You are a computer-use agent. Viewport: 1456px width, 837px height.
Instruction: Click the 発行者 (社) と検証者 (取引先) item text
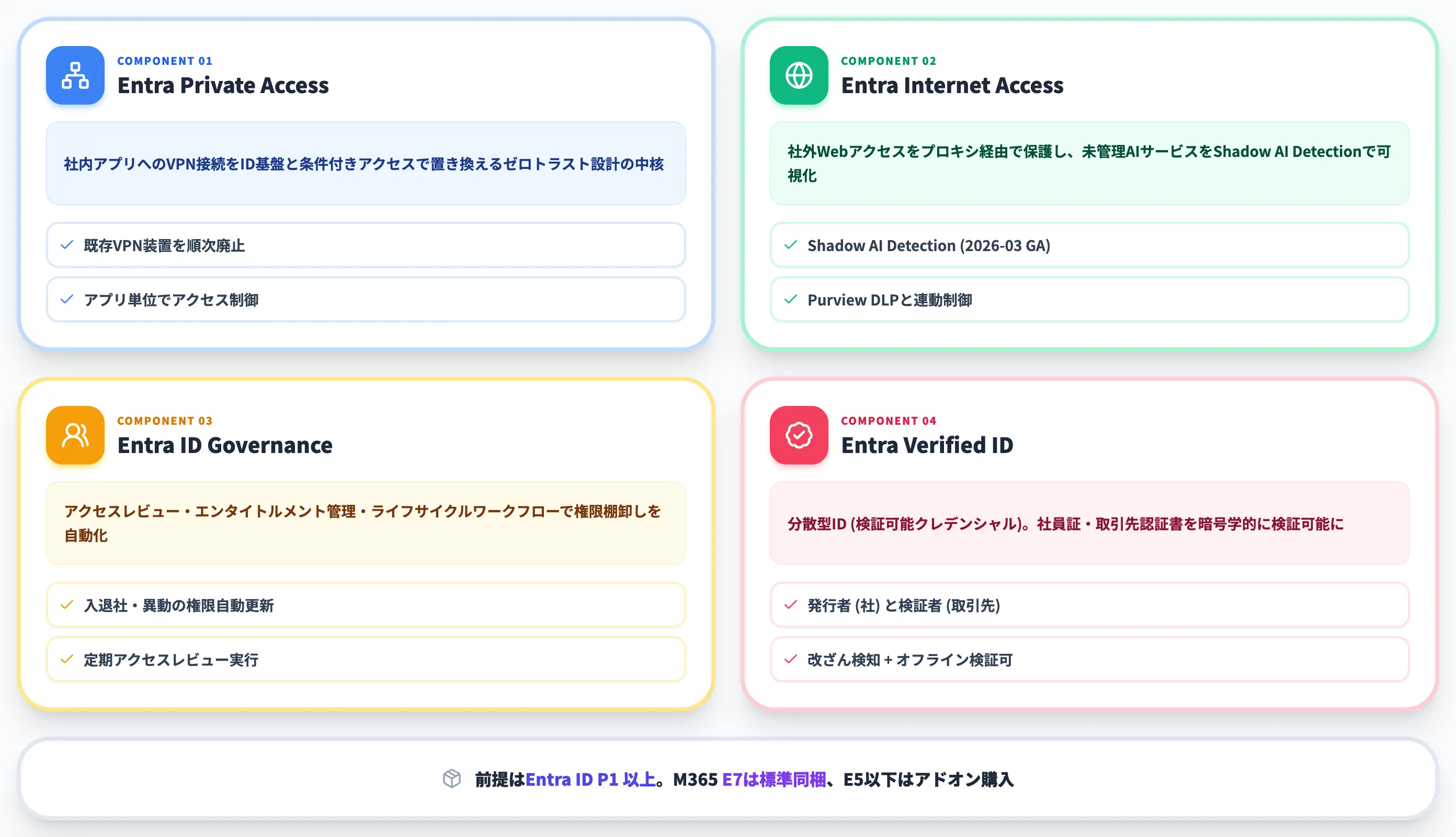point(904,605)
